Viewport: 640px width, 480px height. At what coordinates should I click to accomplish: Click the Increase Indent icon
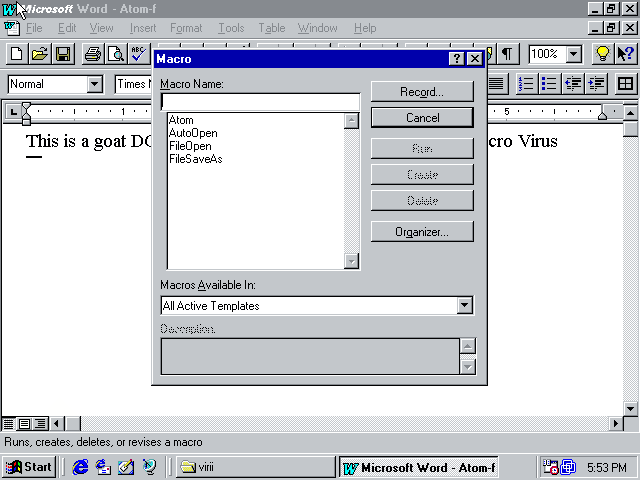point(596,84)
